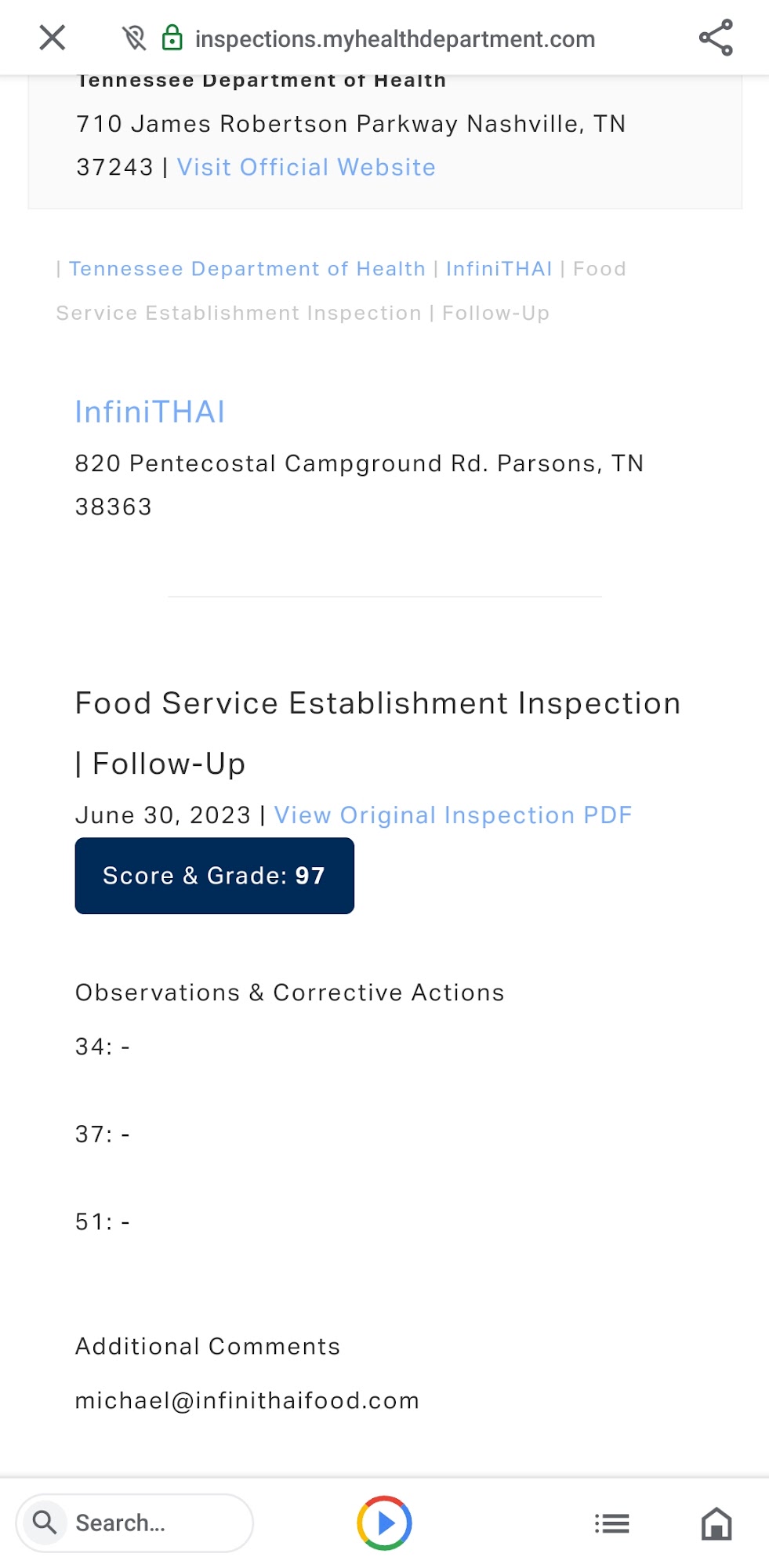The width and height of the screenshot is (769, 1568).
Task: Open Visit Official Website link
Action: click(x=306, y=167)
